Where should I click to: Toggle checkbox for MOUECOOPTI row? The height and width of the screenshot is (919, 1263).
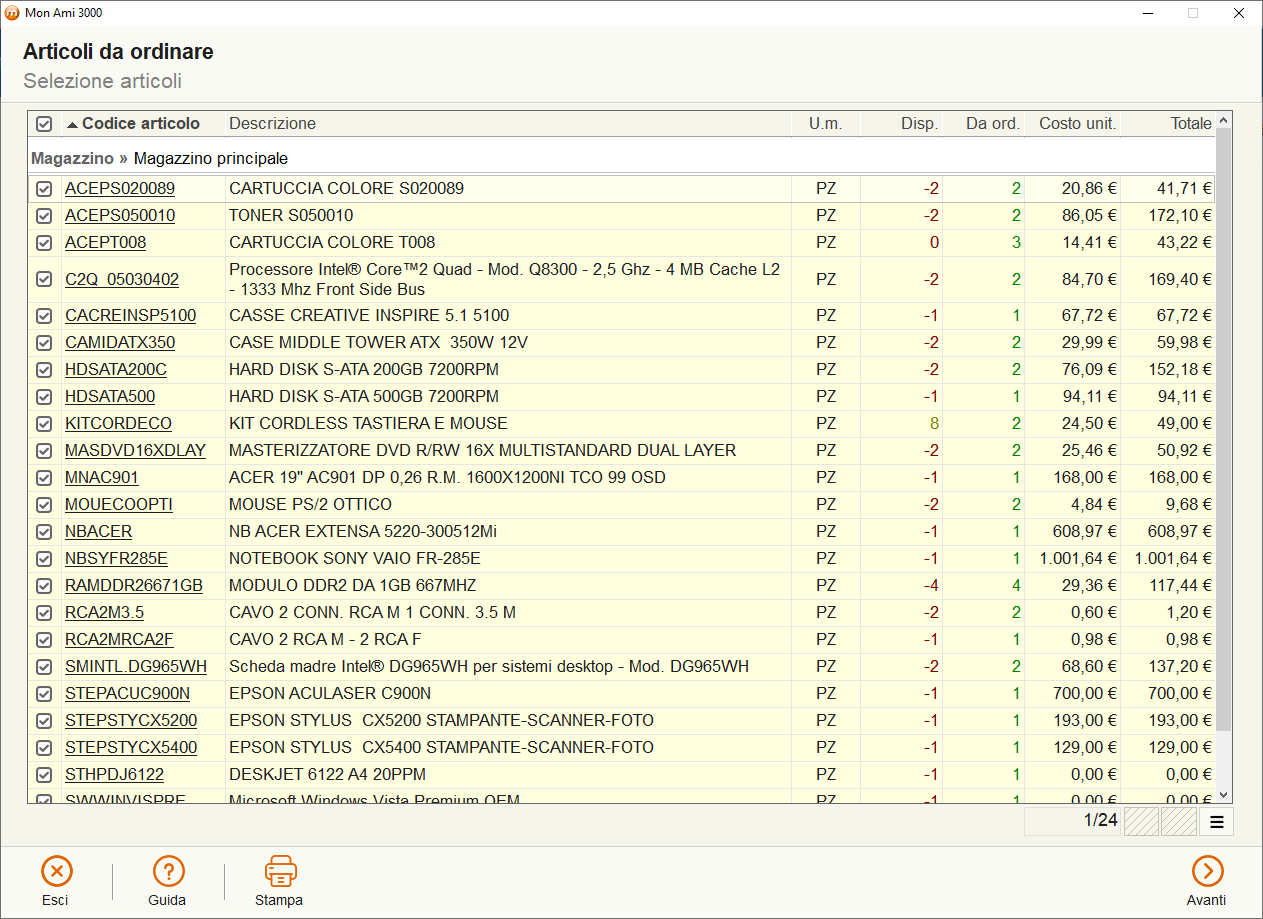coord(44,505)
